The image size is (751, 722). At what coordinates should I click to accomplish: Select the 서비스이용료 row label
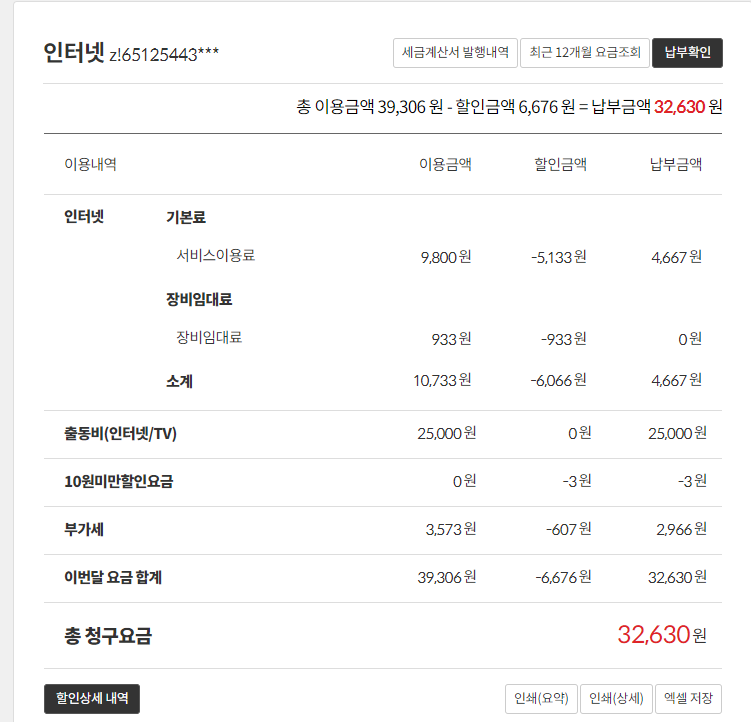pyautogui.click(x=216, y=255)
